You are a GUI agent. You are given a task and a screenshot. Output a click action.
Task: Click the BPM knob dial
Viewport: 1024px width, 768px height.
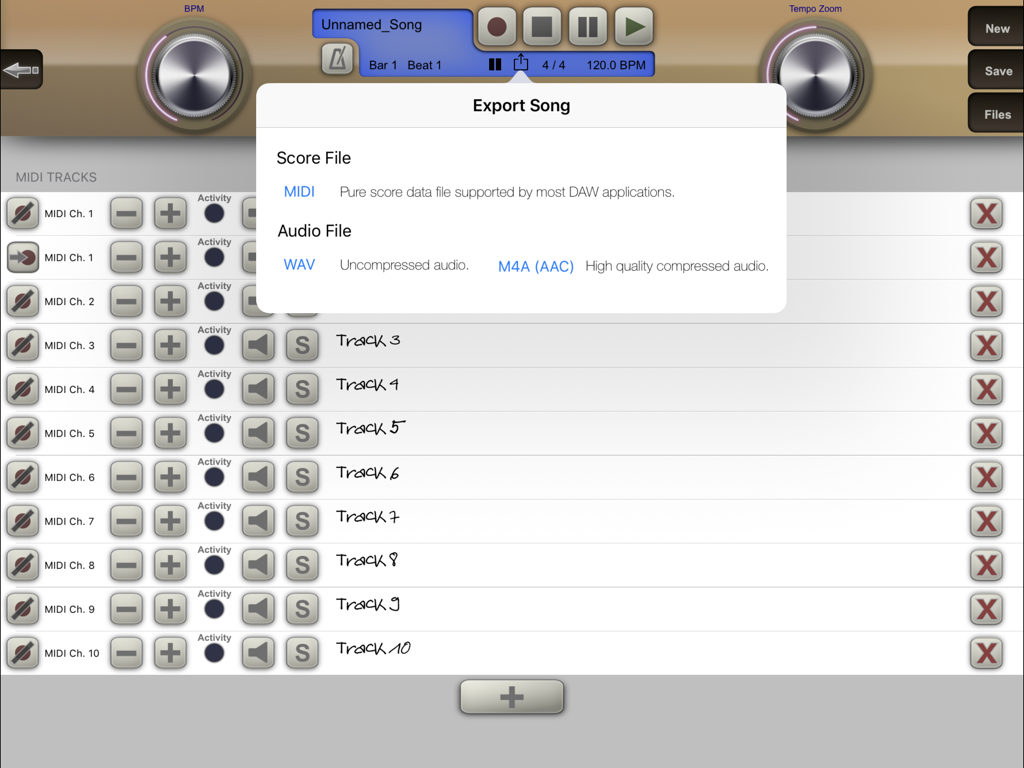(194, 75)
